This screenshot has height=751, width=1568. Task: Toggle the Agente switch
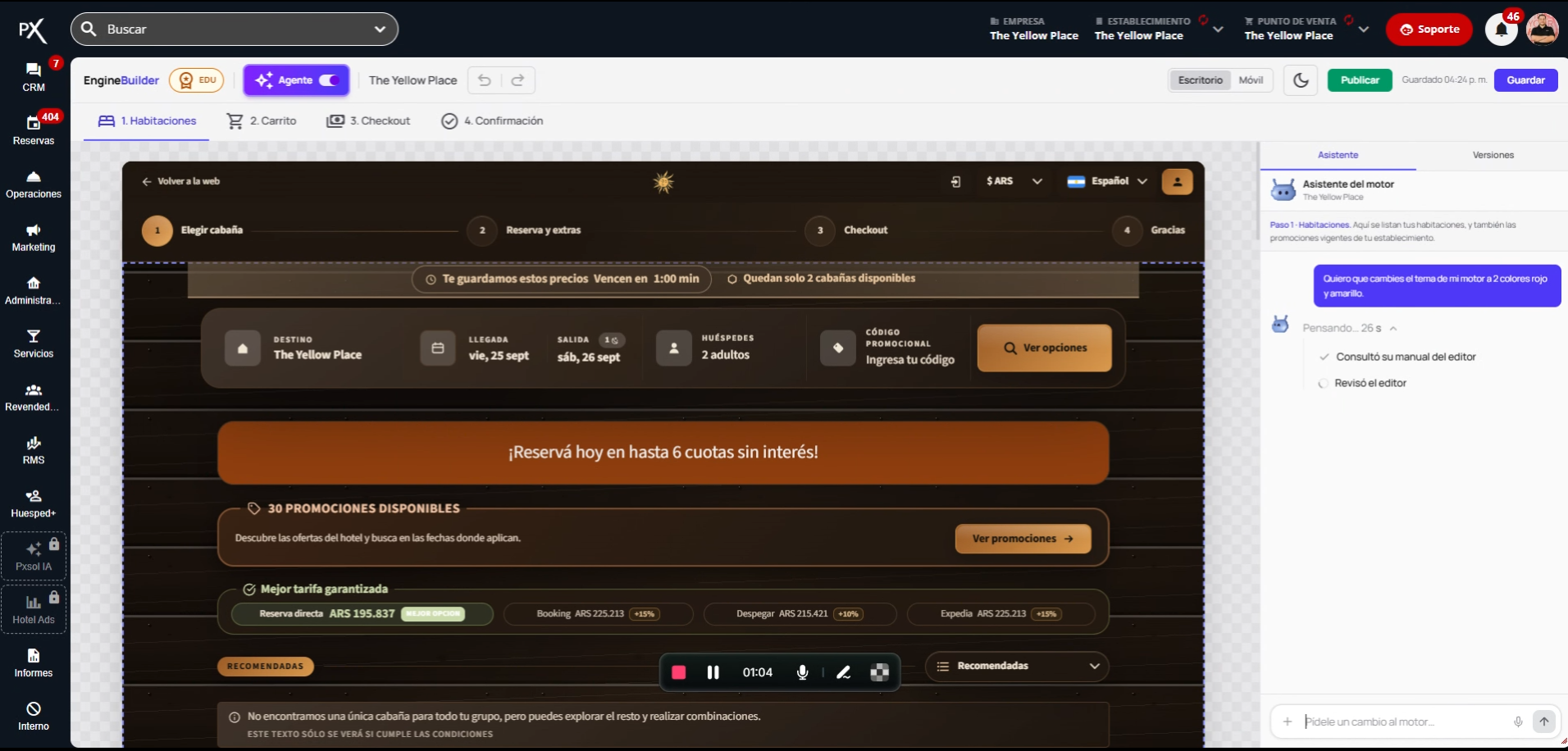pyautogui.click(x=329, y=80)
